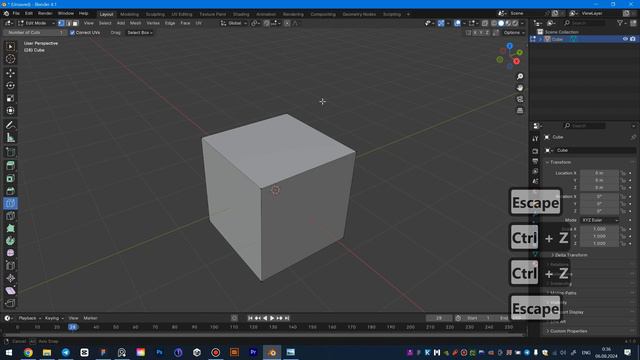This screenshot has width=640, height=360.
Task: Switch to vertex select mode
Action: tap(61, 23)
